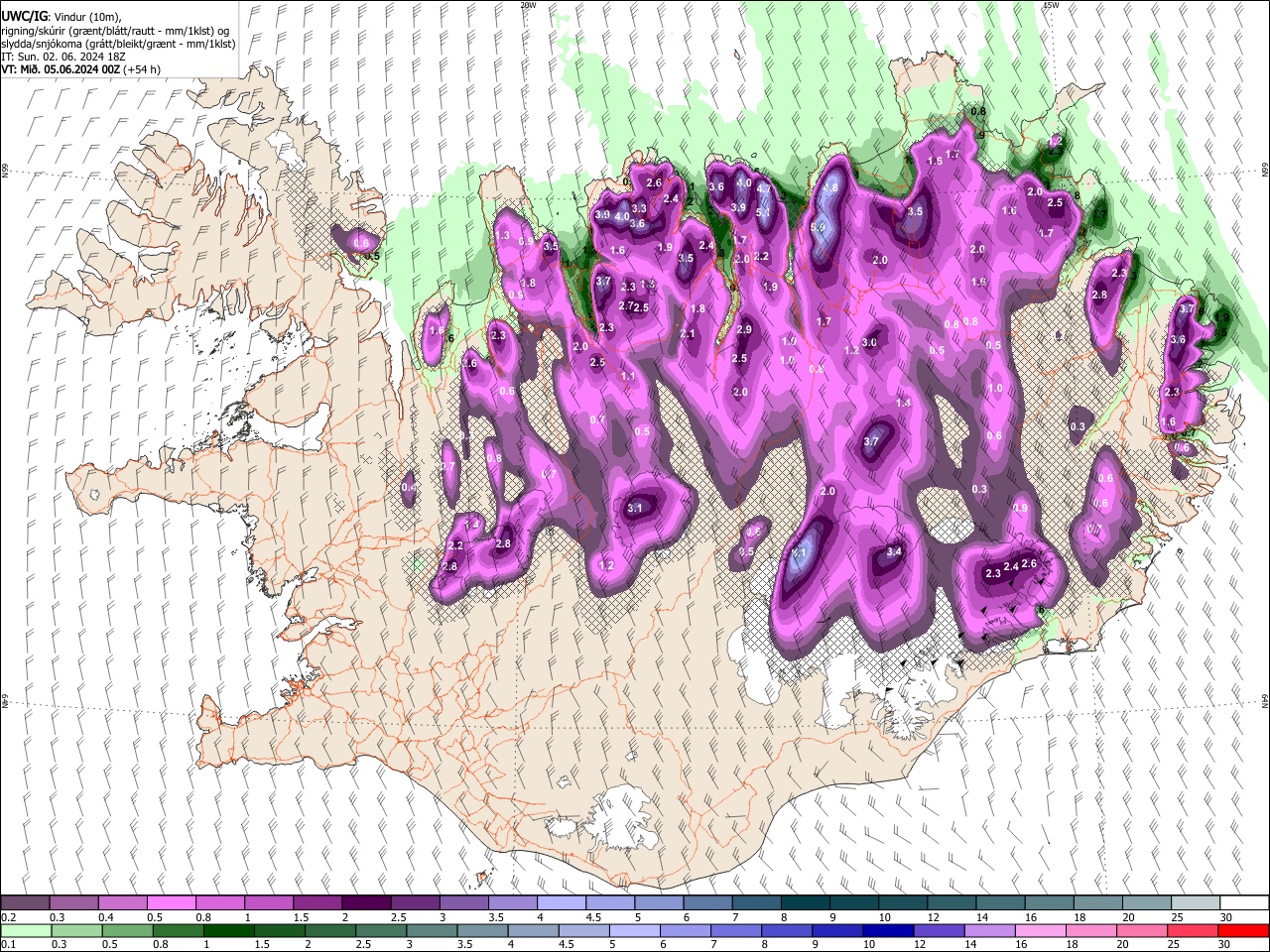The image size is (1270, 952).
Task: Choose the snow-scale swatch between 0.8 and 1
Action: click(220, 903)
